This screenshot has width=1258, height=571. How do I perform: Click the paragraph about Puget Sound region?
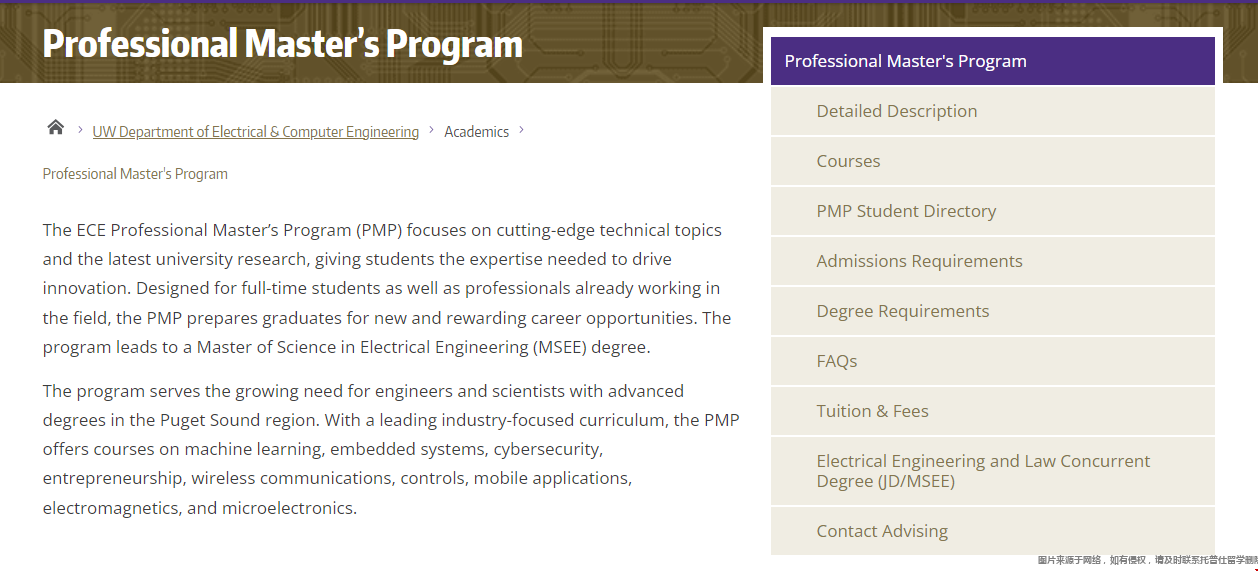coord(391,449)
